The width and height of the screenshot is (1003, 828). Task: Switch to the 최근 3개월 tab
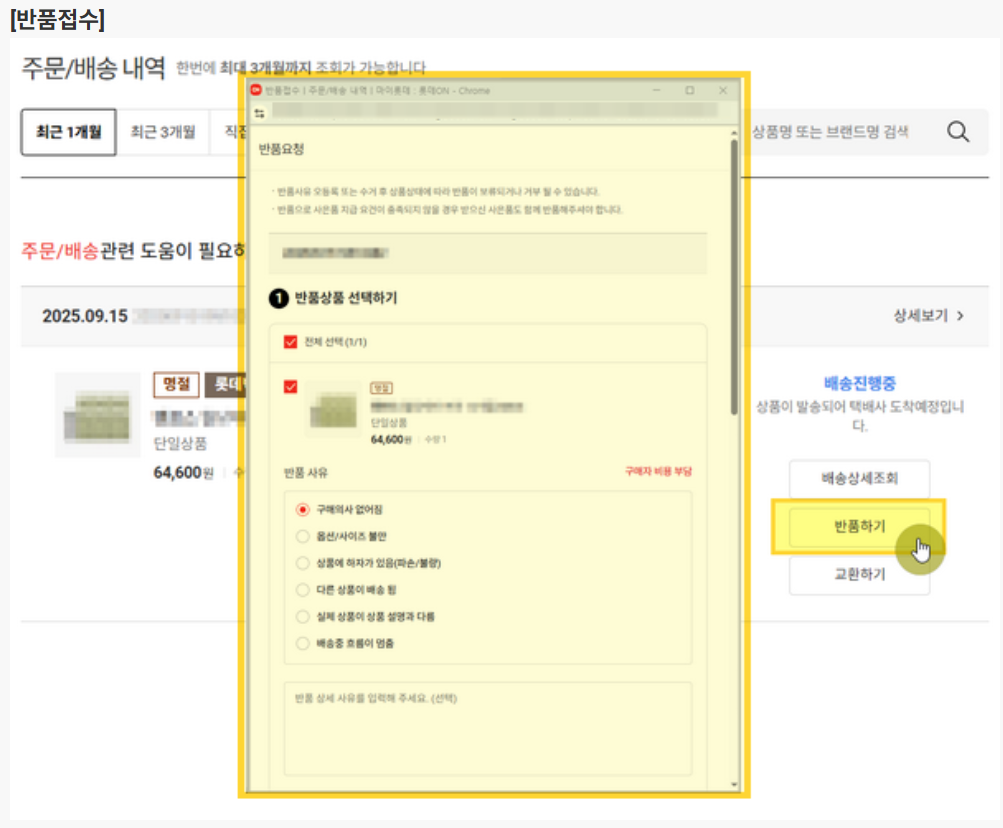point(162,132)
